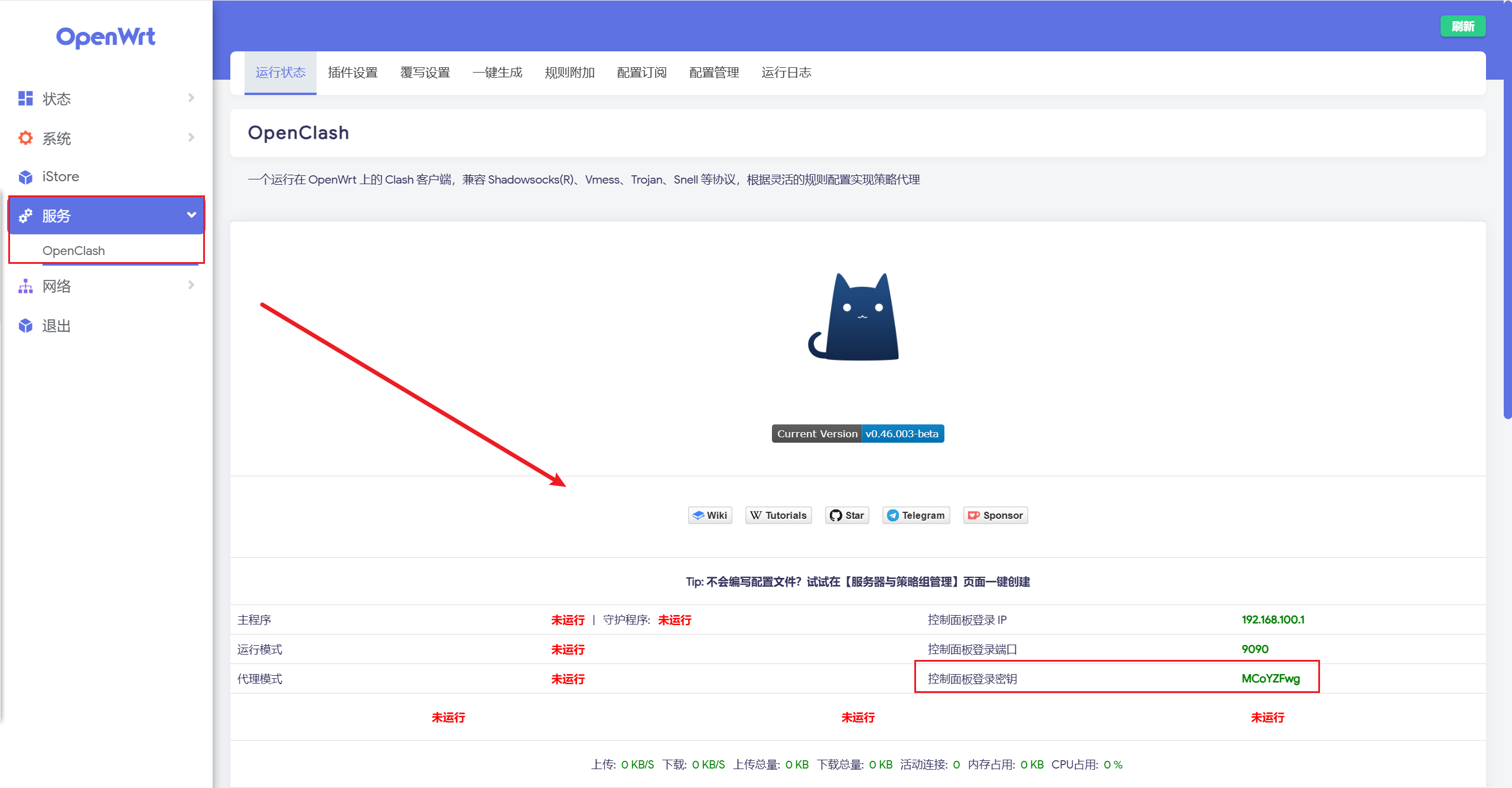Click the 上传 0 KB/S value
Image resolution: width=1512 pixels, height=788 pixels.
coord(637,764)
